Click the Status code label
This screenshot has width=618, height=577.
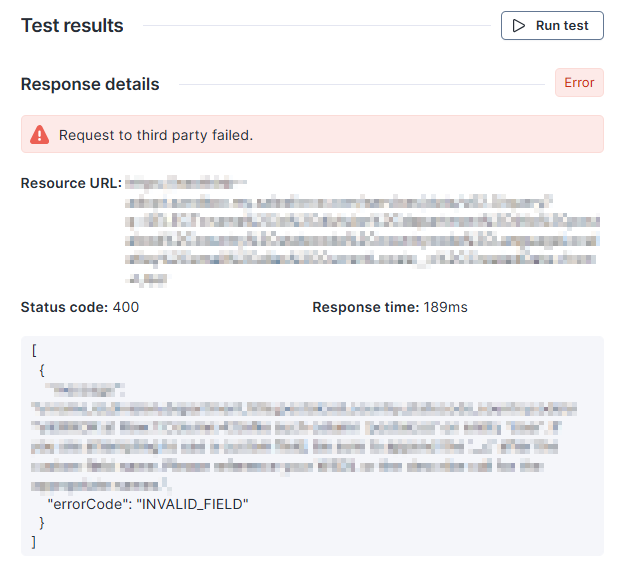click(x=65, y=307)
